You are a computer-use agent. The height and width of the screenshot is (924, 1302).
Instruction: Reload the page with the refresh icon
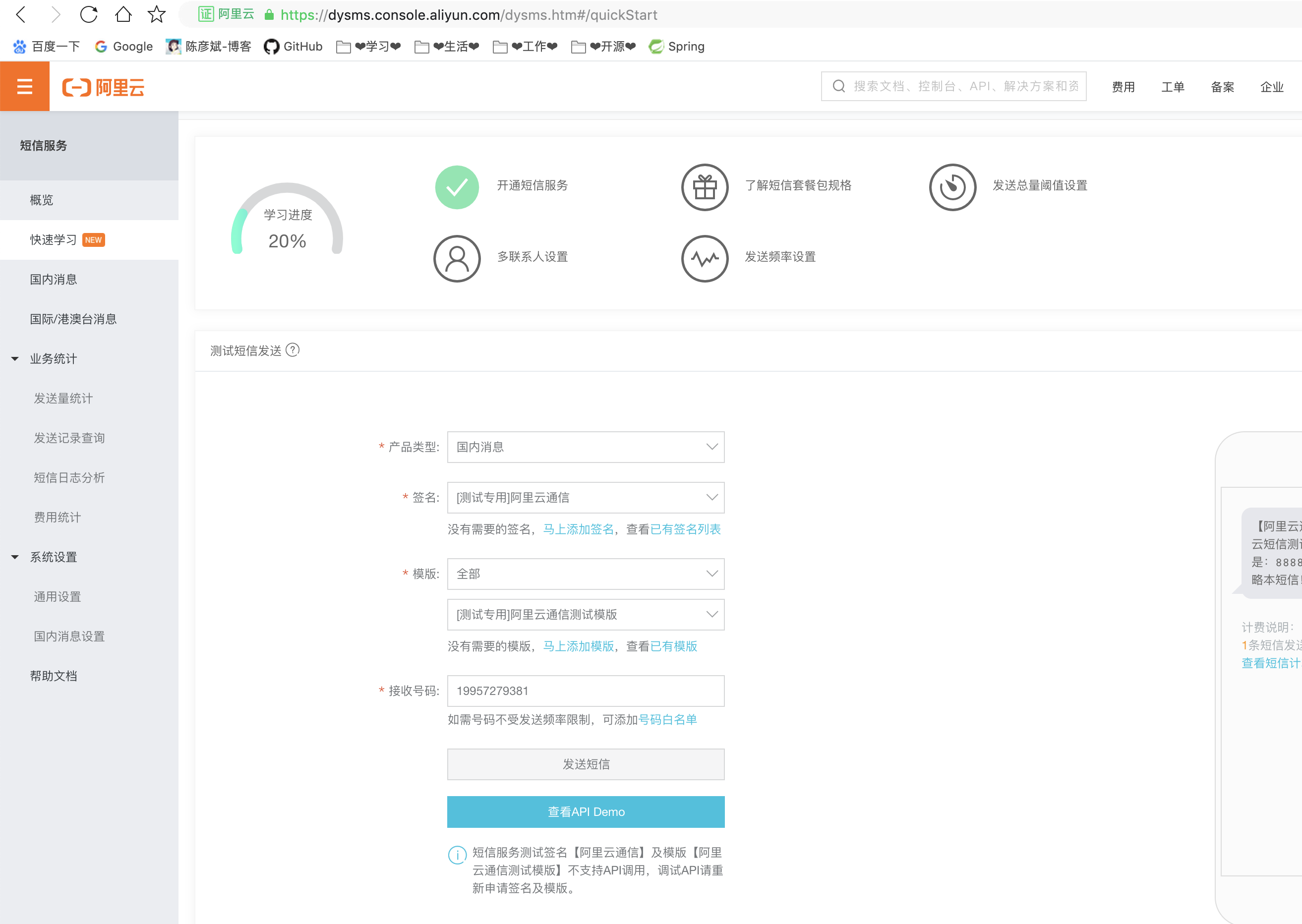[89, 14]
